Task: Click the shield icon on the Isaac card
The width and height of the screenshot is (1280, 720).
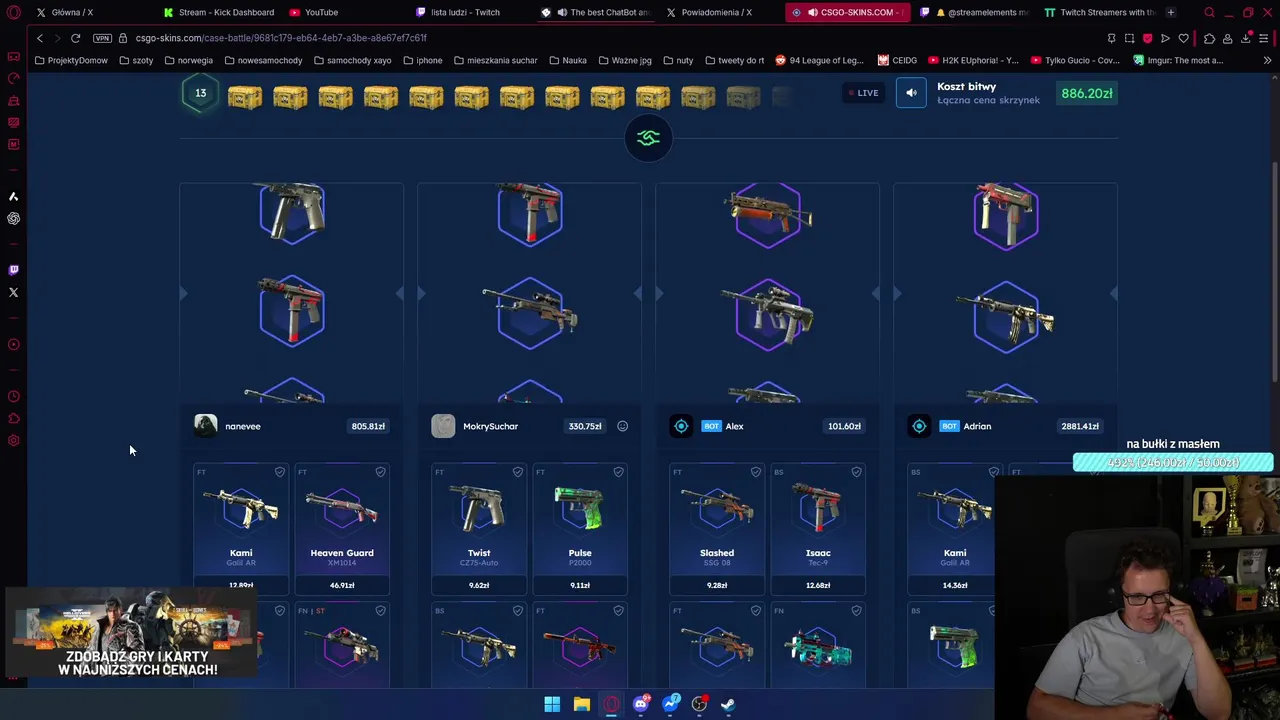Action: click(x=856, y=472)
